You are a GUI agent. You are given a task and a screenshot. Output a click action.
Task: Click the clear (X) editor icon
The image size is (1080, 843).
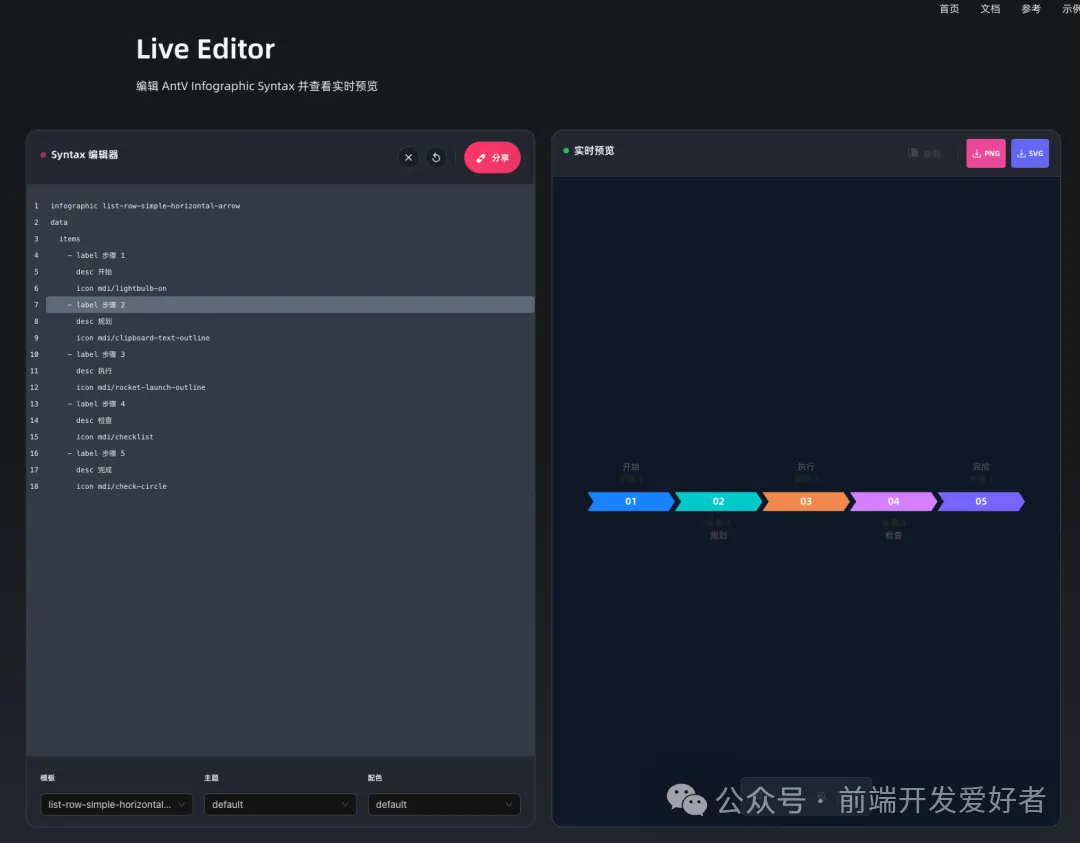(x=408, y=158)
